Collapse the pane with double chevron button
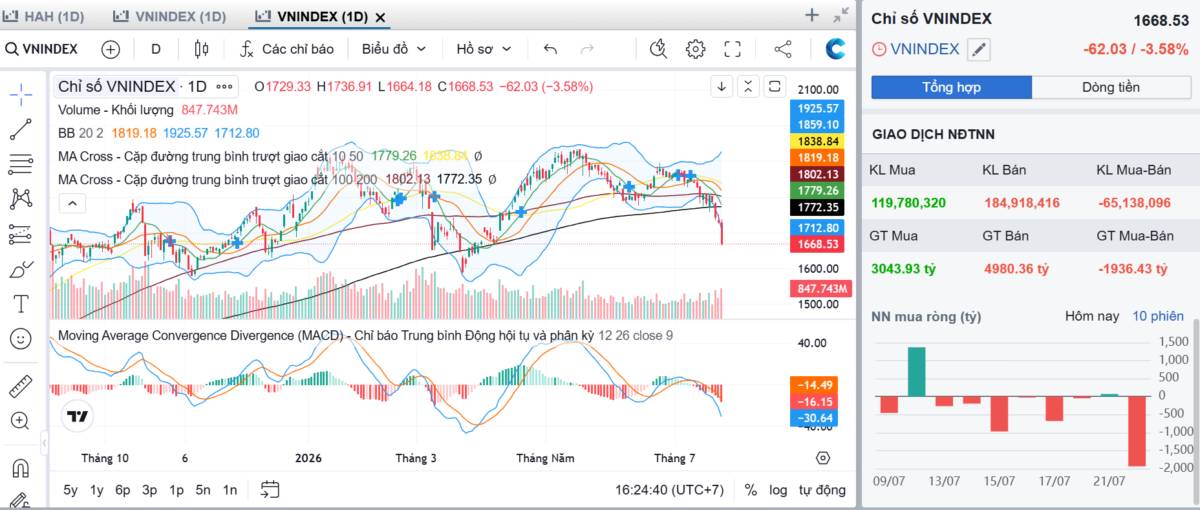 [748, 87]
